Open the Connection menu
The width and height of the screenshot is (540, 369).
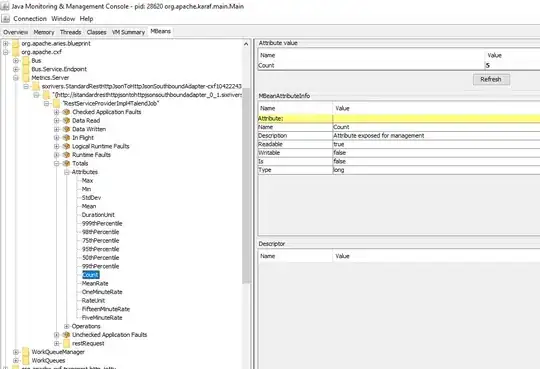coord(30,19)
